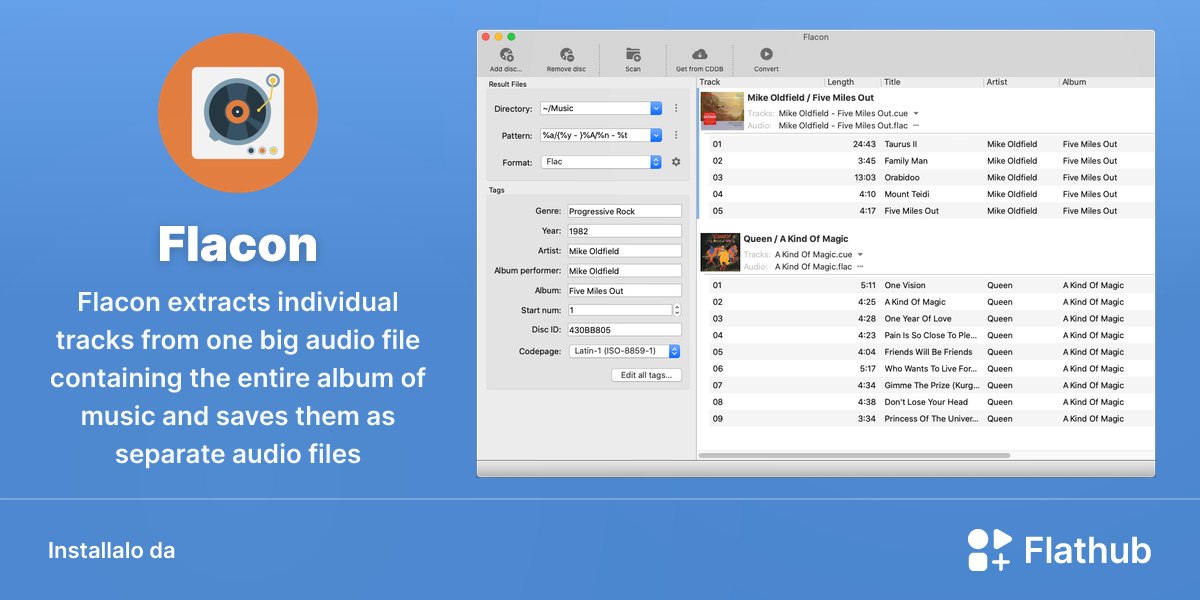Click the Convert play icon
Screen dimensions: 1200x600
click(766, 55)
